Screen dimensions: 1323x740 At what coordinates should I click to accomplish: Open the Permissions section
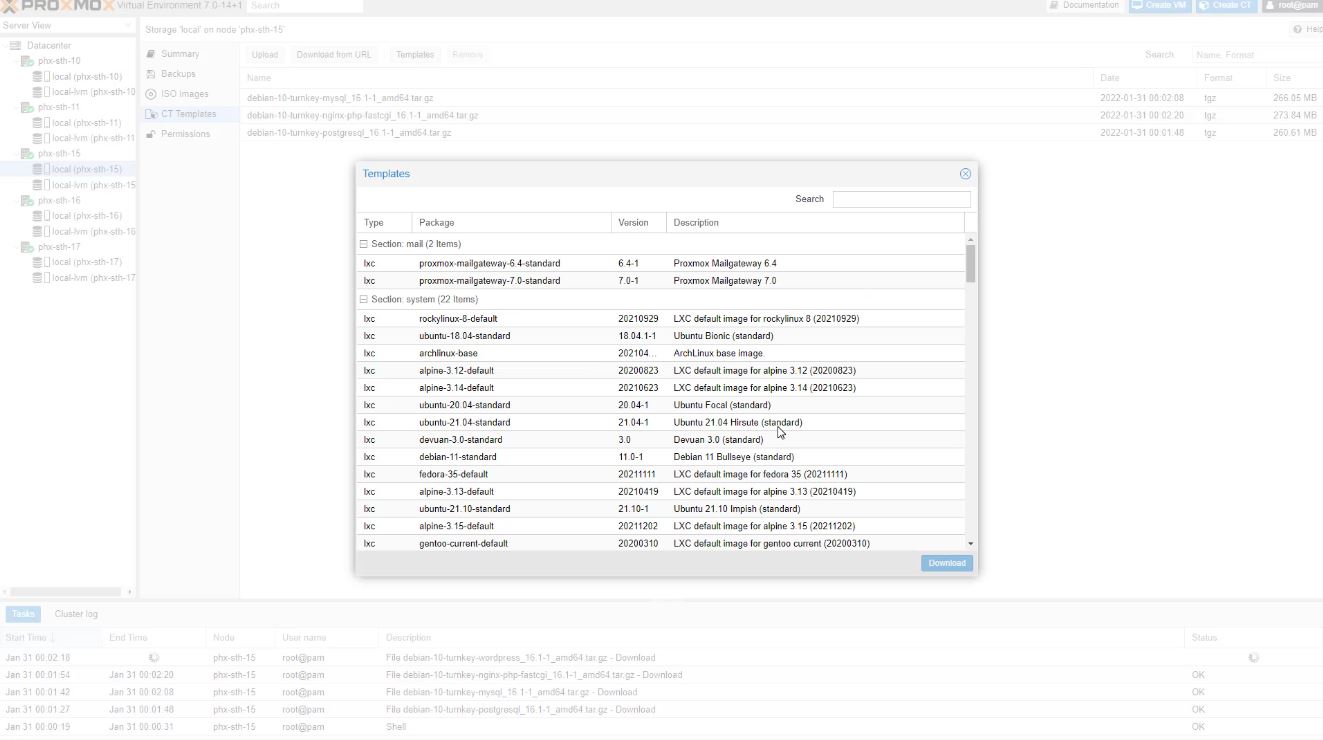coord(185,134)
